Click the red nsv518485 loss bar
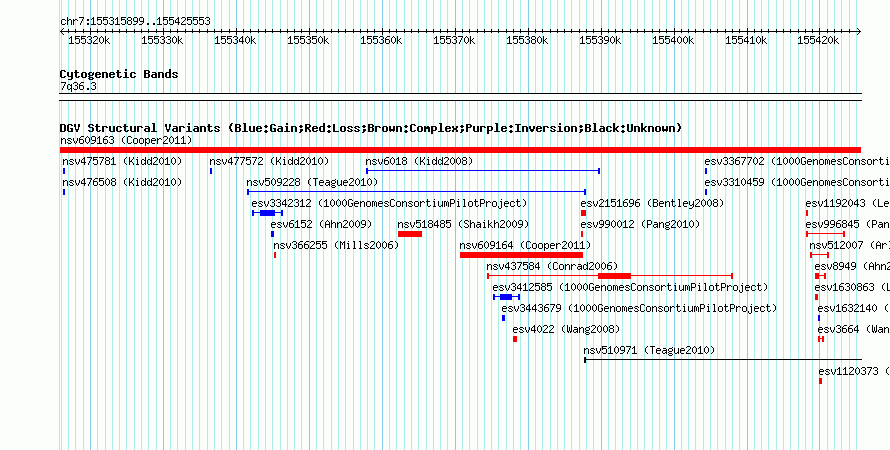The image size is (890, 450). click(410, 234)
